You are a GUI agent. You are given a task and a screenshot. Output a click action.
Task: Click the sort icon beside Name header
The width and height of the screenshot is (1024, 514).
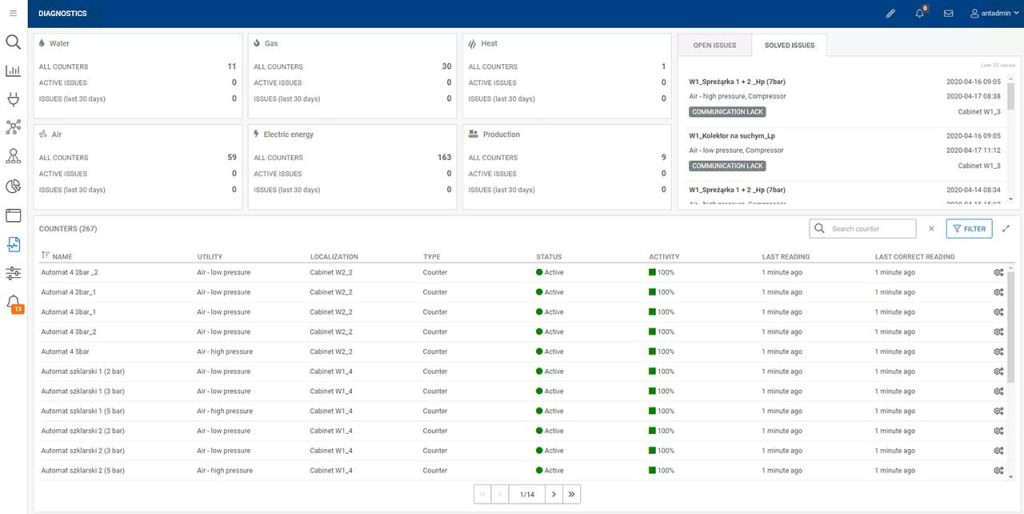(45, 257)
